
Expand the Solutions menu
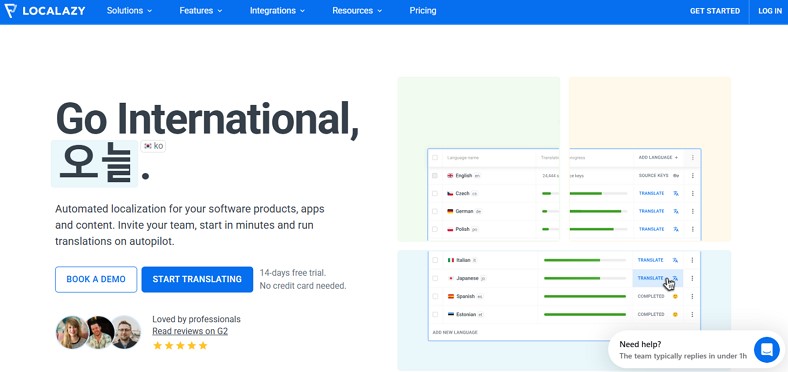coord(129,11)
